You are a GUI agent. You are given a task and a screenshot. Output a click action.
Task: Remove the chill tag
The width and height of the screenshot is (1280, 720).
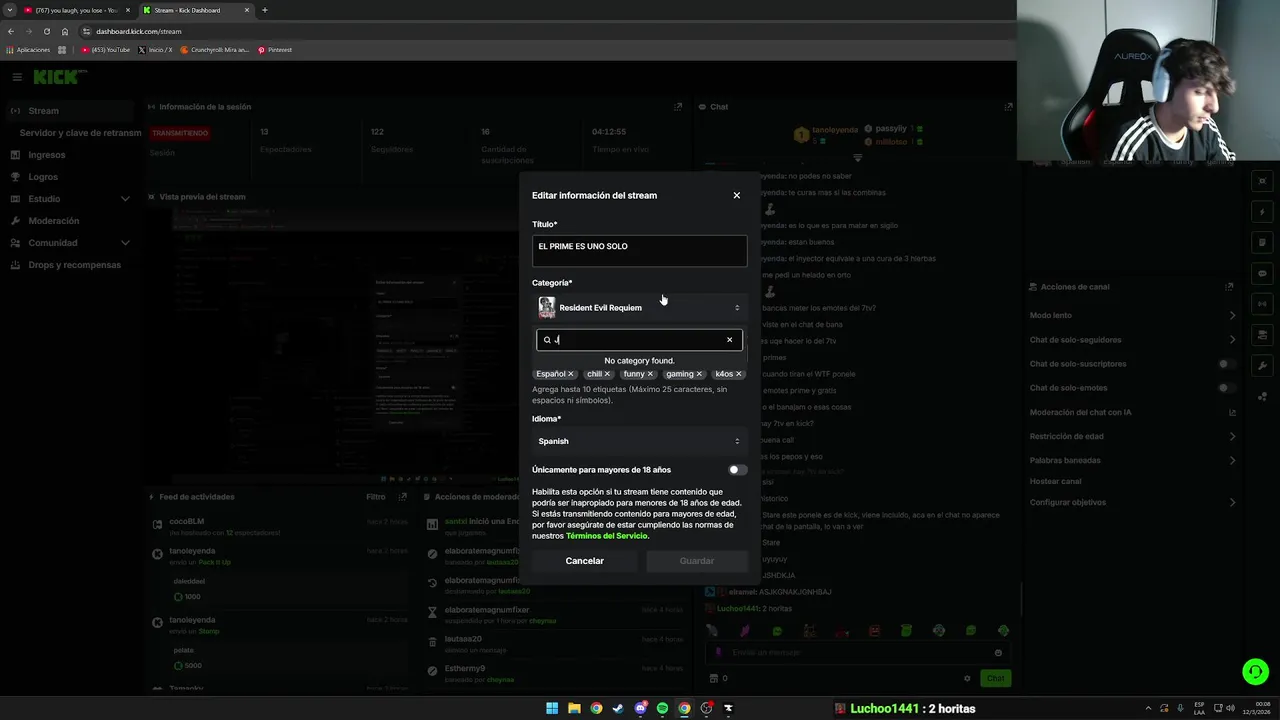point(607,374)
